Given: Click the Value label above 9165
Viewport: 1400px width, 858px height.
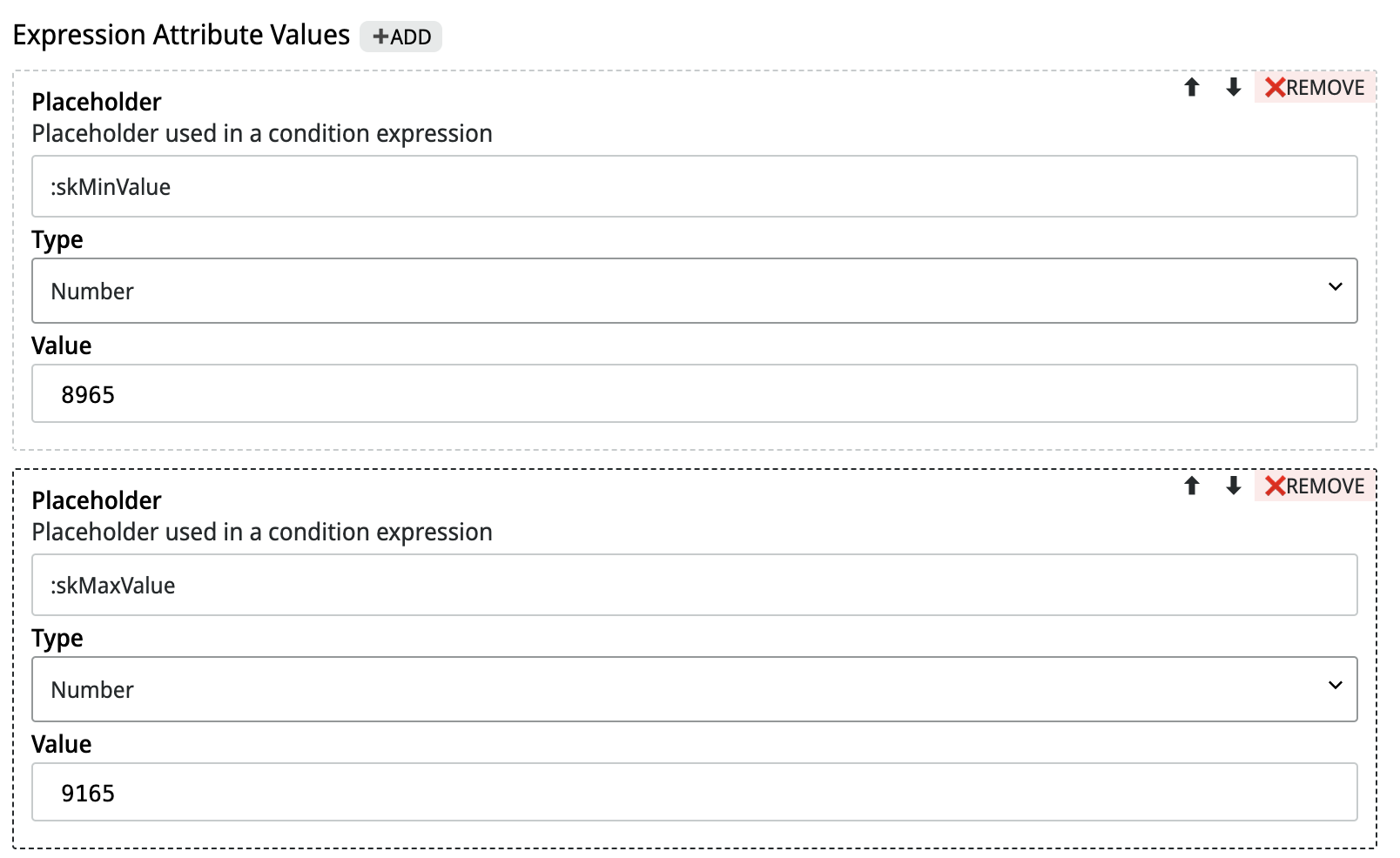Looking at the screenshot, I should [x=61, y=744].
